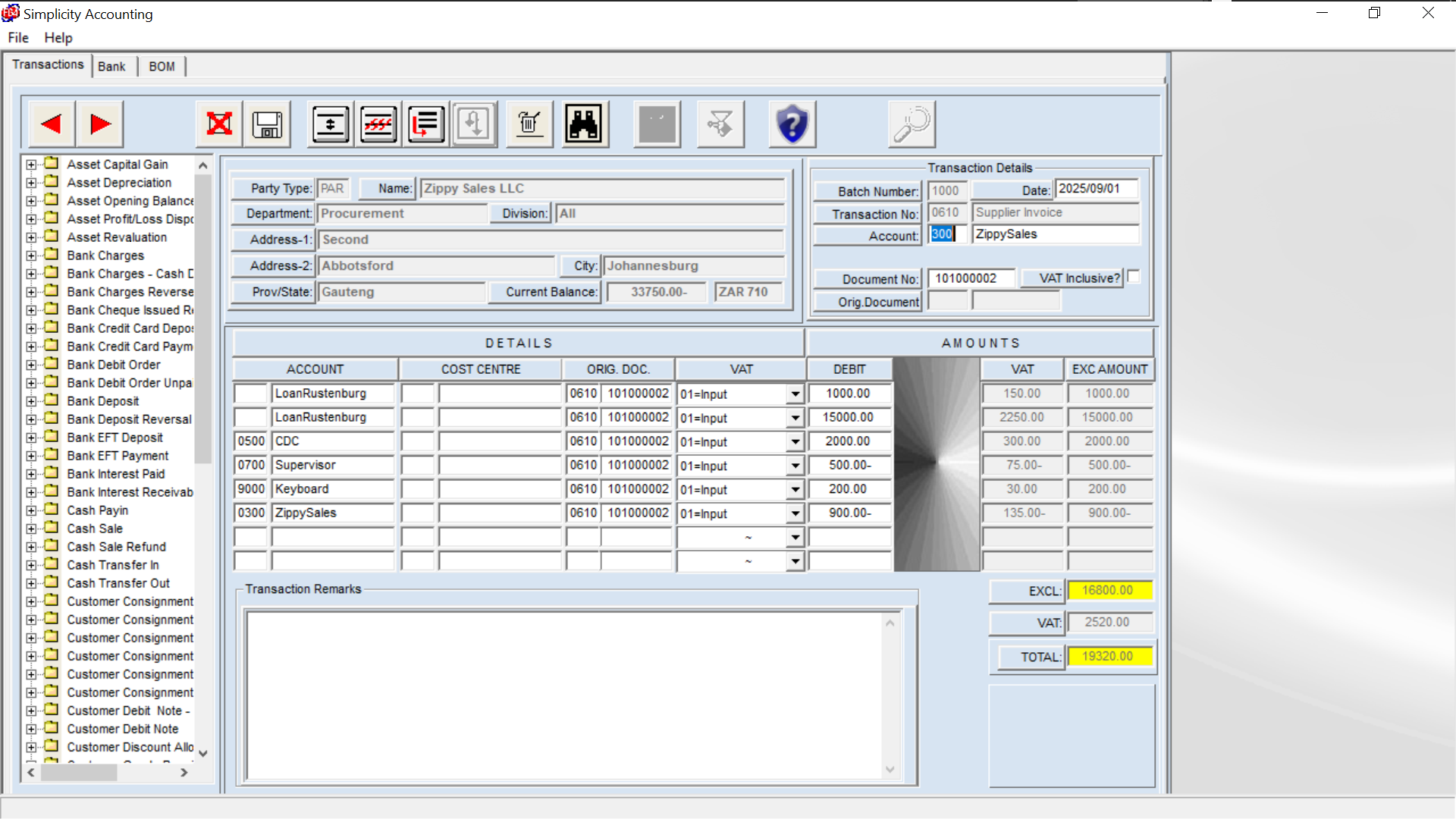Click the copy line icon with red arrow
The height and width of the screenshot is (819, 1456).
(x=426, y=124)
